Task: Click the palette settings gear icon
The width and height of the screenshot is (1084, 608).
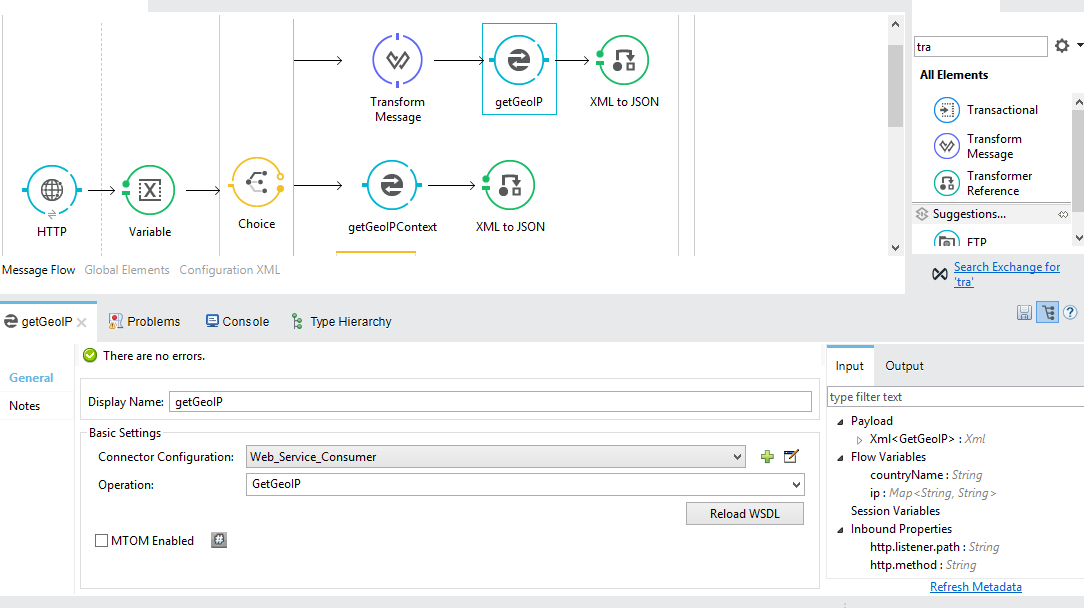Action: pos(1062,46)
